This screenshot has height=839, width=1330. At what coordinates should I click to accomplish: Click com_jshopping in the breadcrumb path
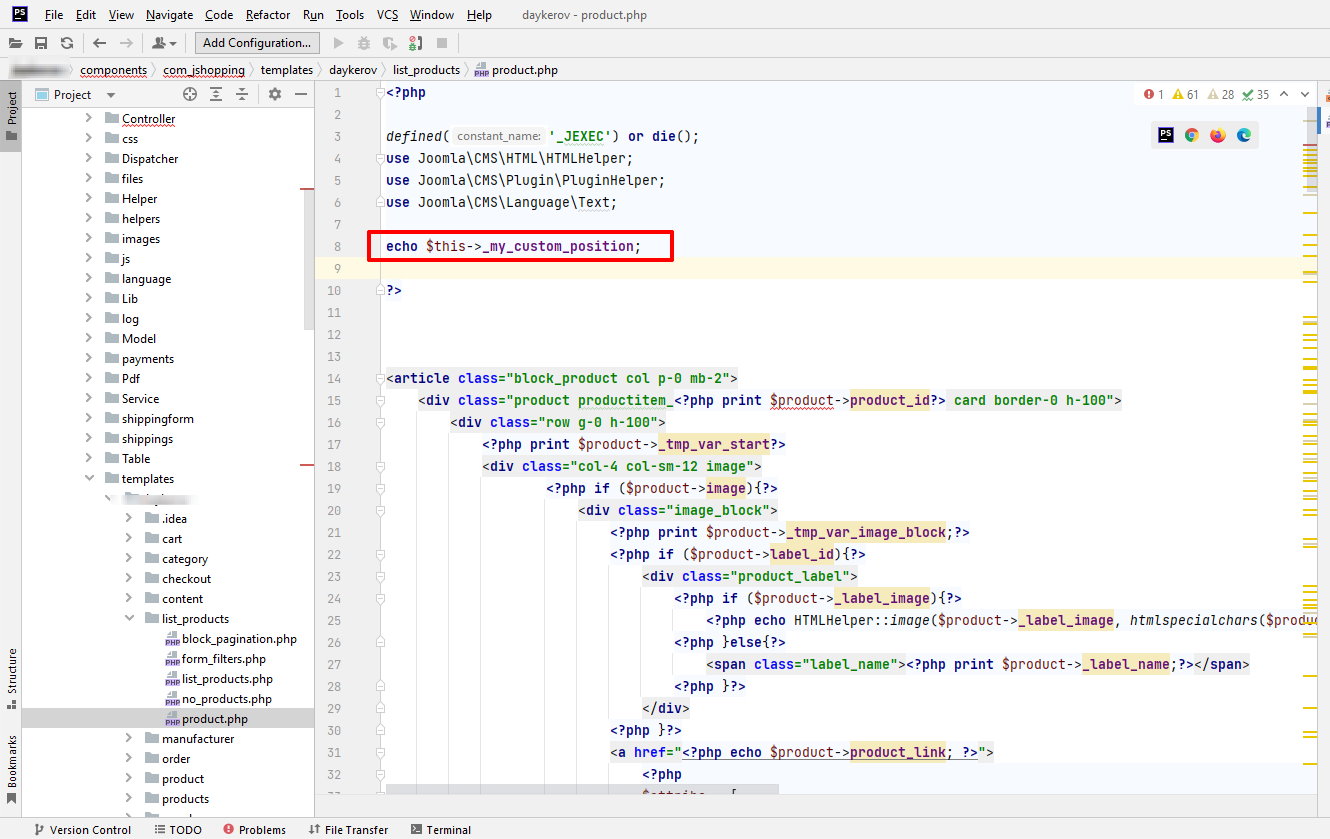click(x=204, y=70)
